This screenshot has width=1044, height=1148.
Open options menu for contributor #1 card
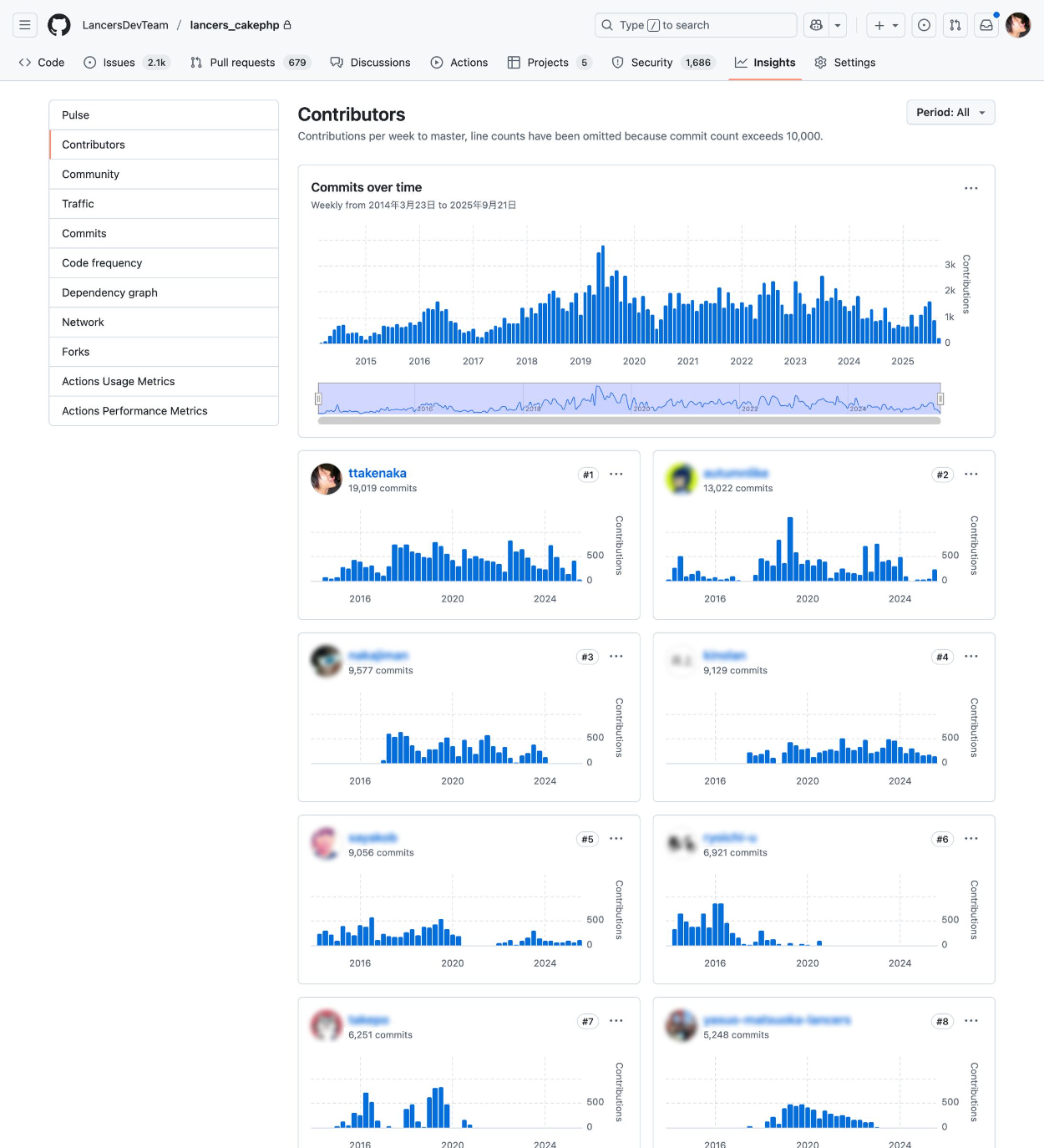[x=616, y=475]
